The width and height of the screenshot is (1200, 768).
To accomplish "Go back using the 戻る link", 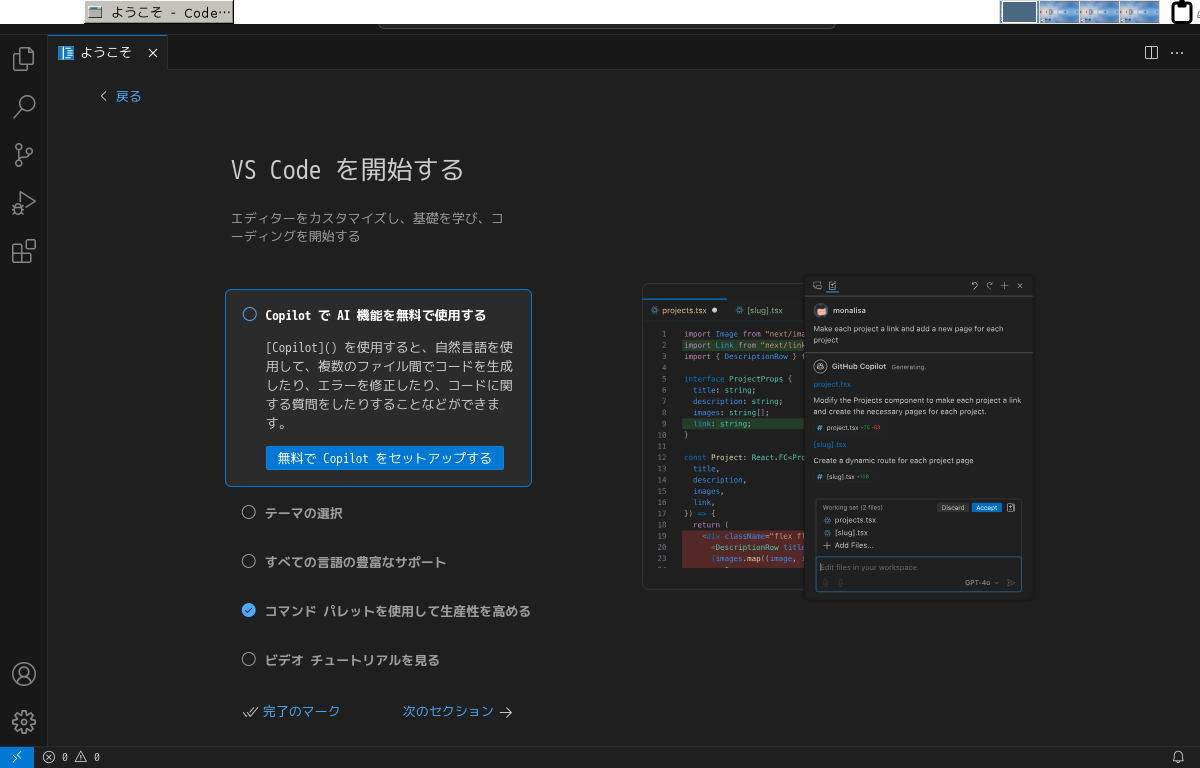I will (x=120, y=96).
